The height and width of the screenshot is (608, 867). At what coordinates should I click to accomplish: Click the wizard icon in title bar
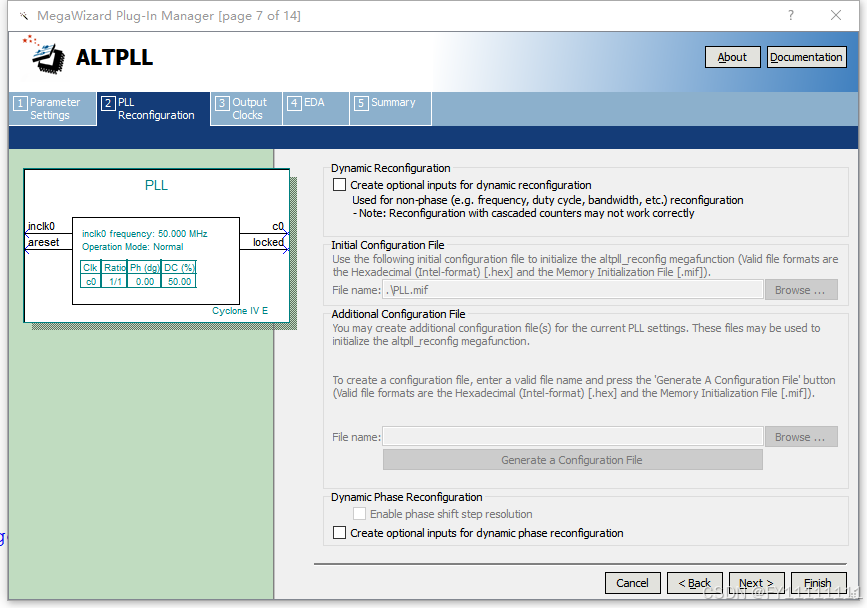[x=23, y=15]
